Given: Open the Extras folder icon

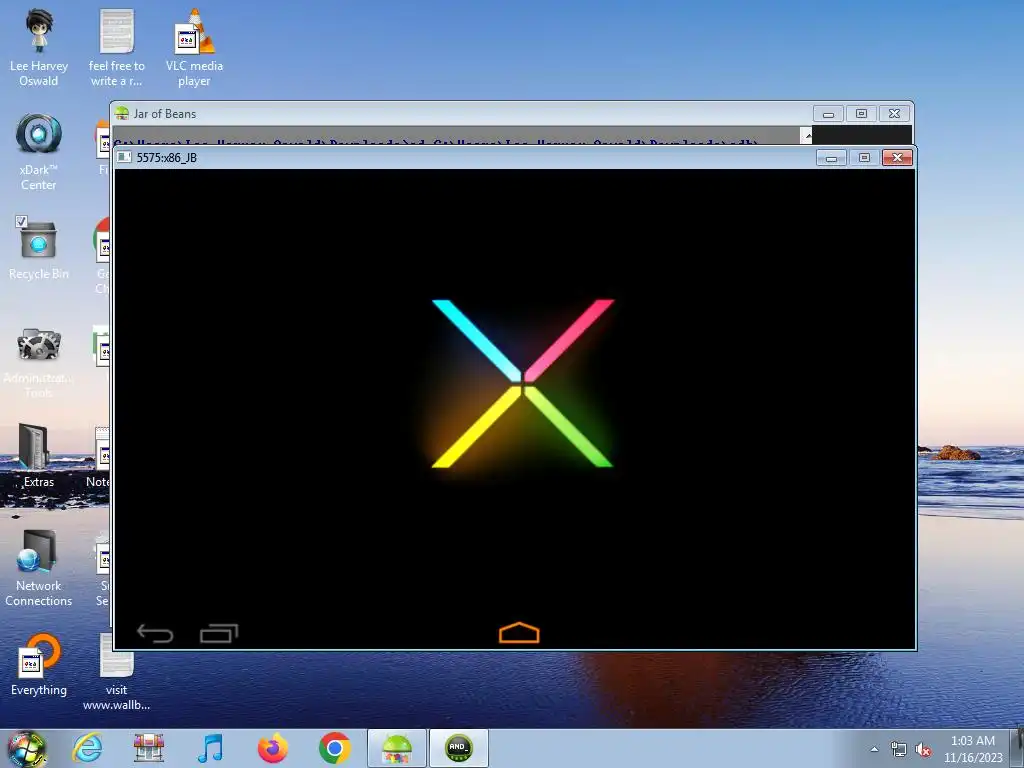Looking at the screenshot, I should click(39, 456).
